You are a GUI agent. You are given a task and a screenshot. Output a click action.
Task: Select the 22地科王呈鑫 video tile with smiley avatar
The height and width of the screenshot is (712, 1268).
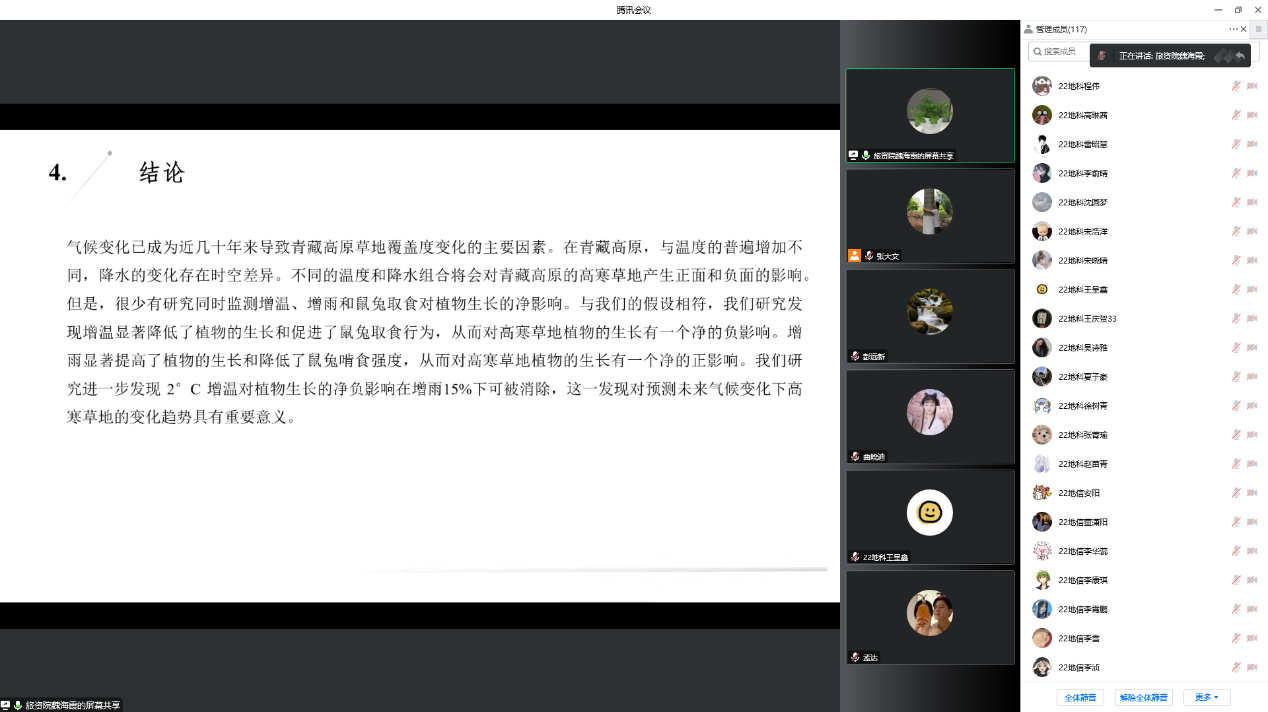929,516
